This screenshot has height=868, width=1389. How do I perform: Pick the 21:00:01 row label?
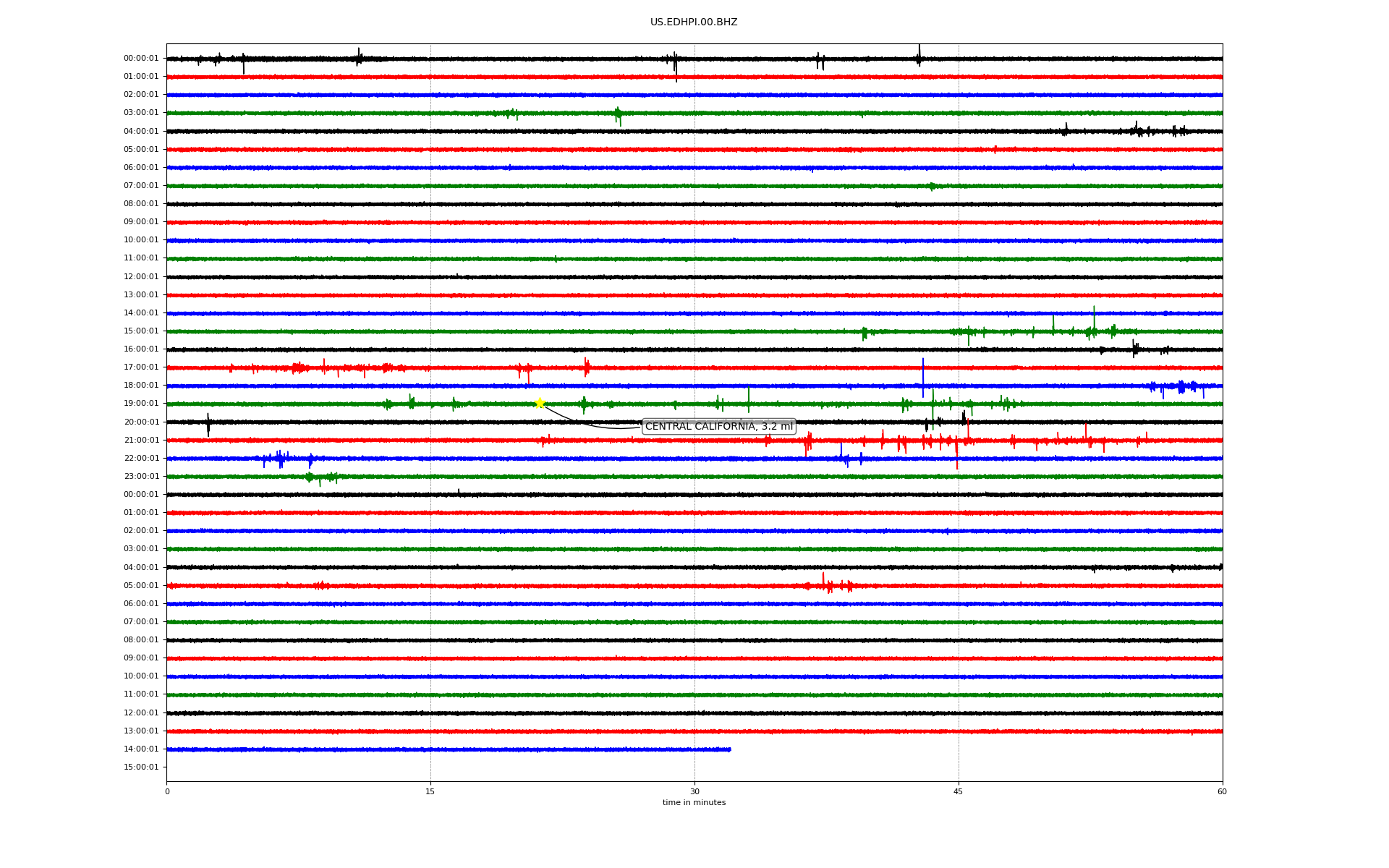[141, 441]
